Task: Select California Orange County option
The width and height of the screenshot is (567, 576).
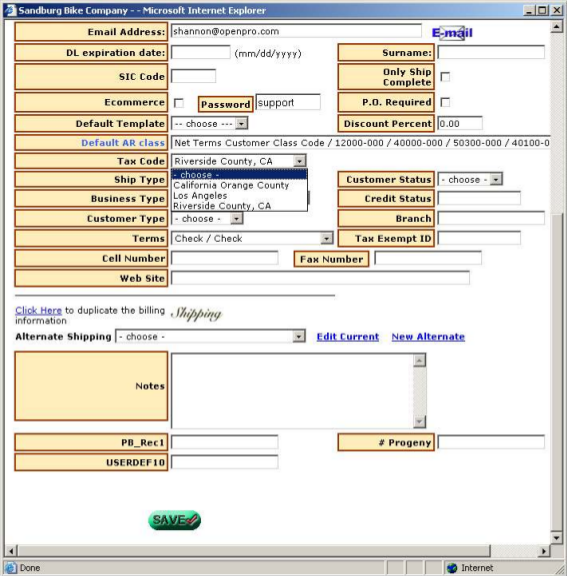Action: tap(239, 185)
